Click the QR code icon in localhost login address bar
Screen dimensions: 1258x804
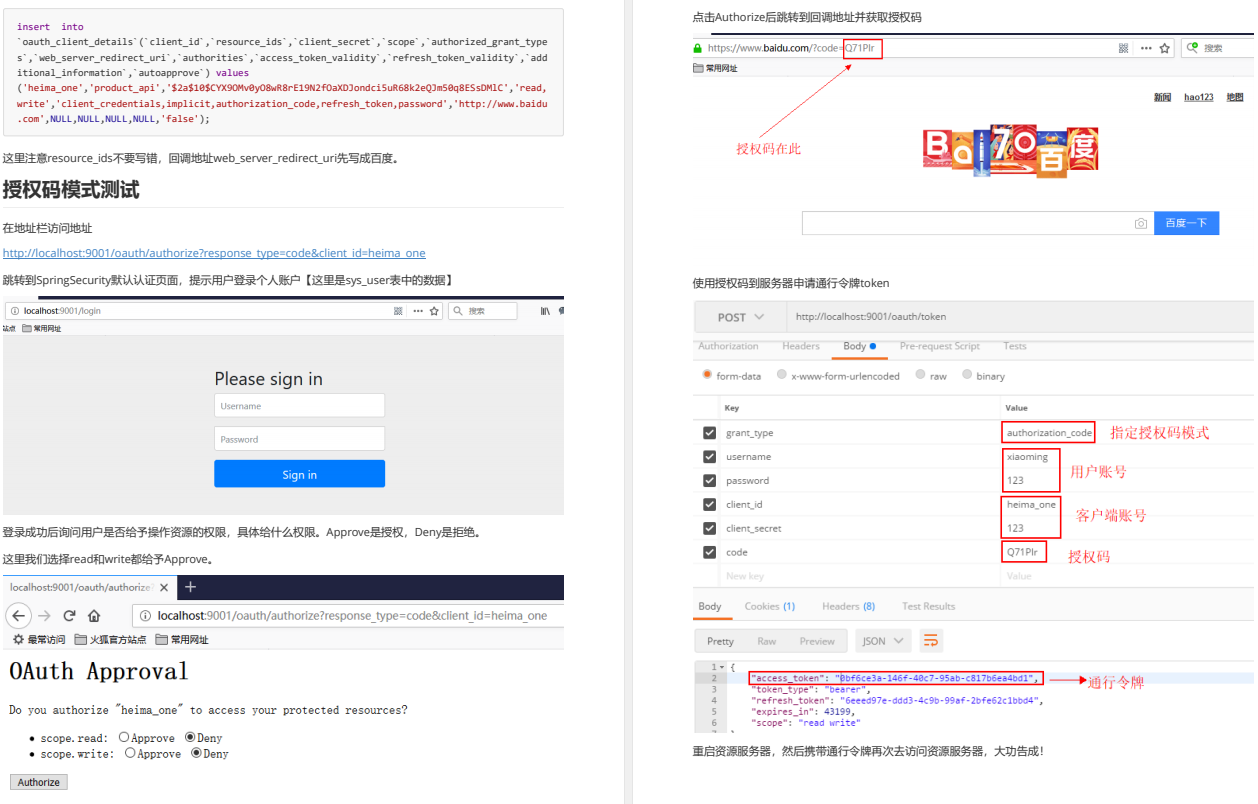click(x=398, y=311)
